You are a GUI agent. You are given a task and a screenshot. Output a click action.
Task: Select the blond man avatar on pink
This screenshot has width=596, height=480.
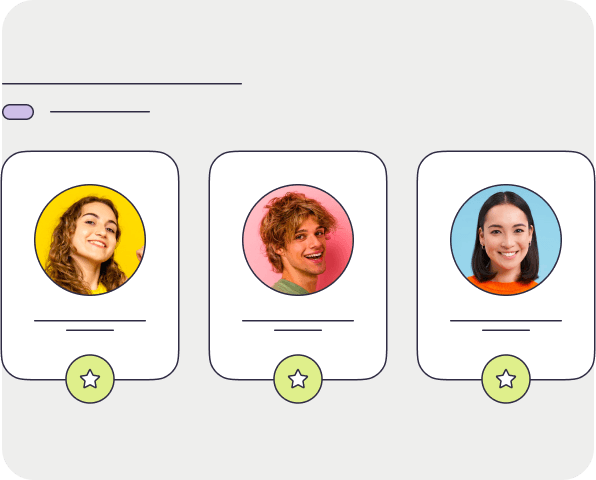coord(298,240)
